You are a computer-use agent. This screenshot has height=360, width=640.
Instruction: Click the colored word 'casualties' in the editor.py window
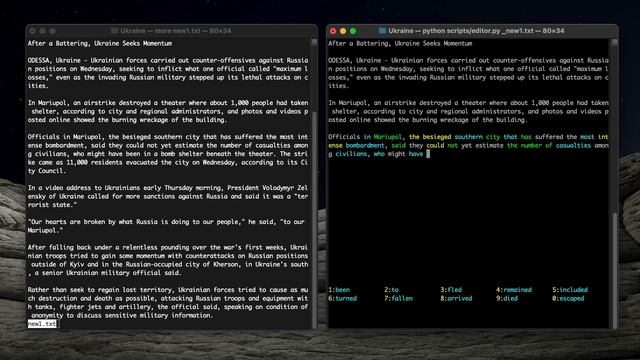pyautogui.click(x=573, y=145)
